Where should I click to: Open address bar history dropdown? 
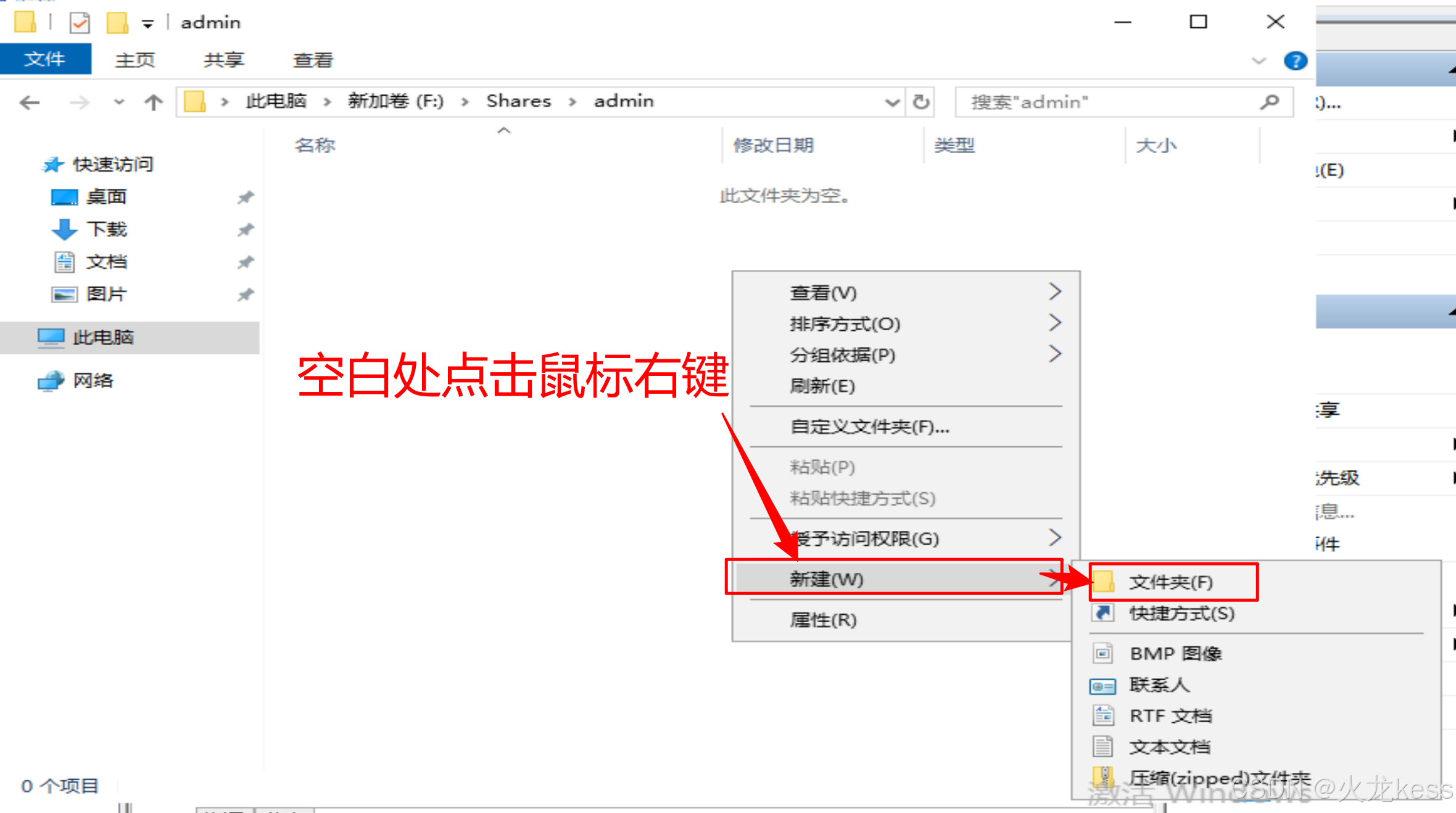[x=891, y=102]
